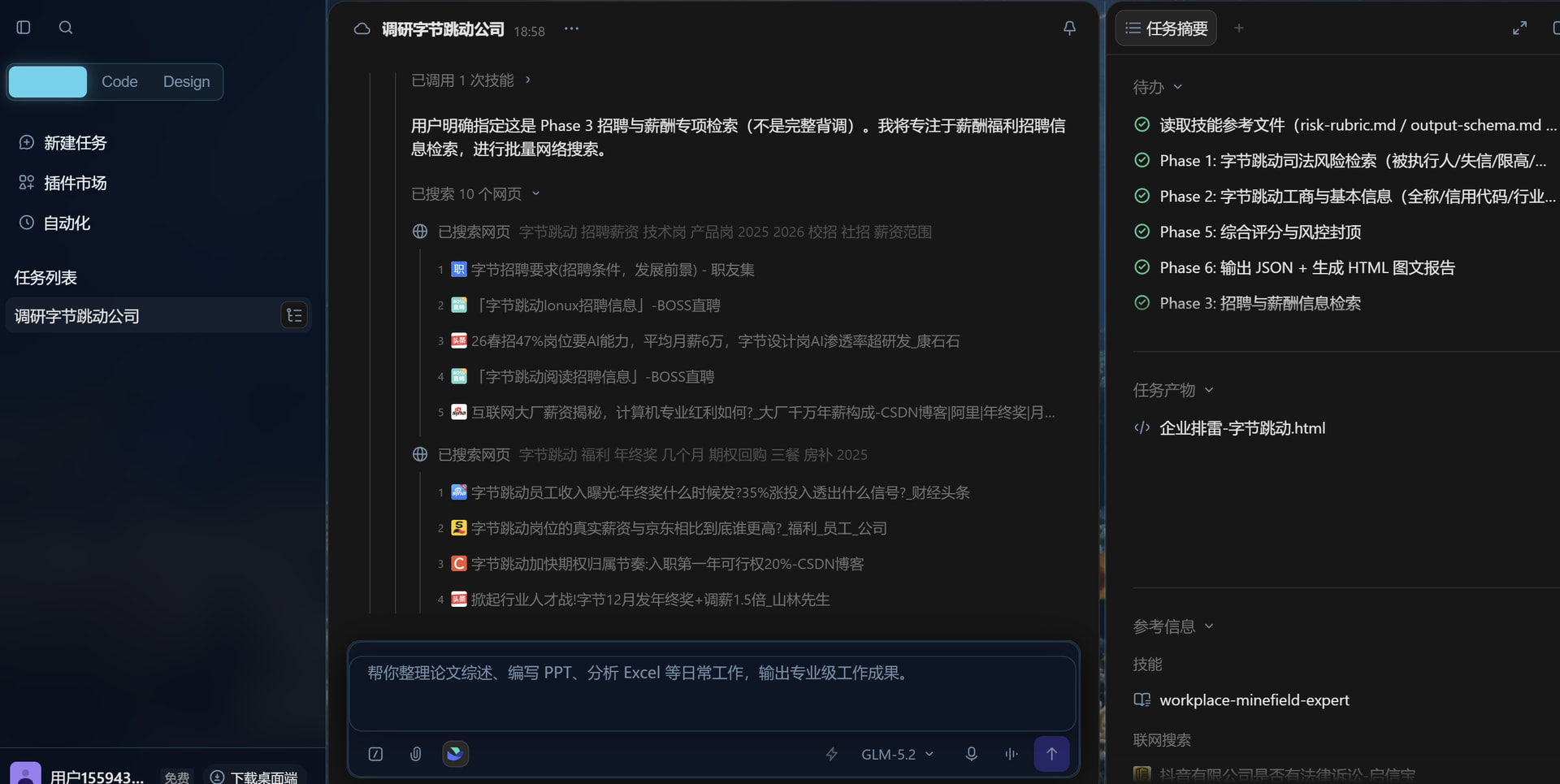Click the 18:58 timestamp in header

coord(529,31)
